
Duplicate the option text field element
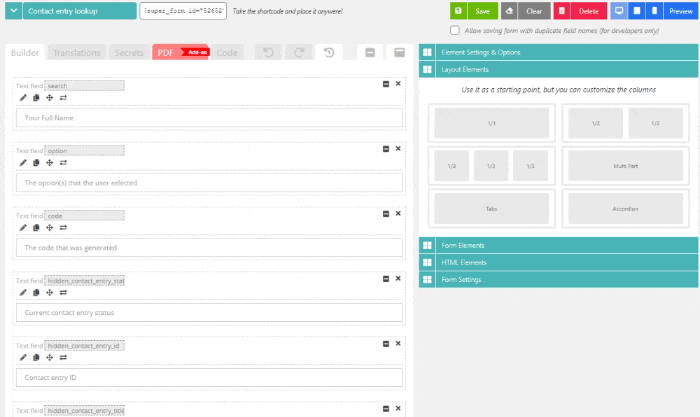[36, 163]
